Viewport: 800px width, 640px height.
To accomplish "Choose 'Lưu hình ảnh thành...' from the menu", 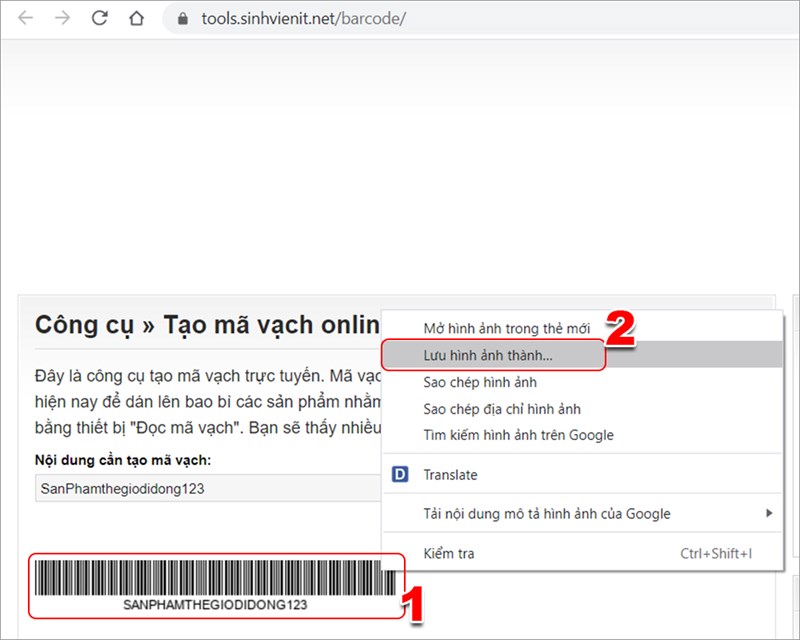I will (x=488, y=356).
